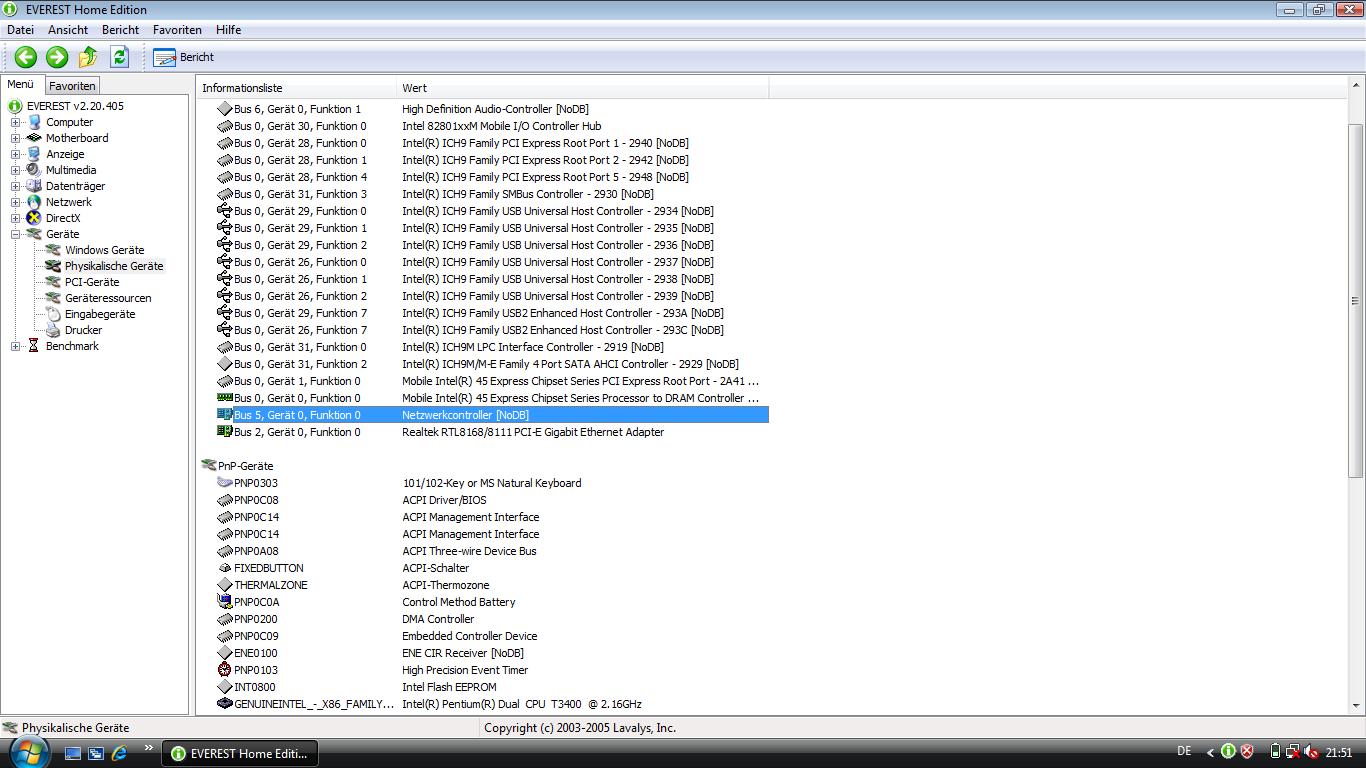Expand the Anzeige tree node
Screen dimensions: 1366x768
[x=15, y=154]
